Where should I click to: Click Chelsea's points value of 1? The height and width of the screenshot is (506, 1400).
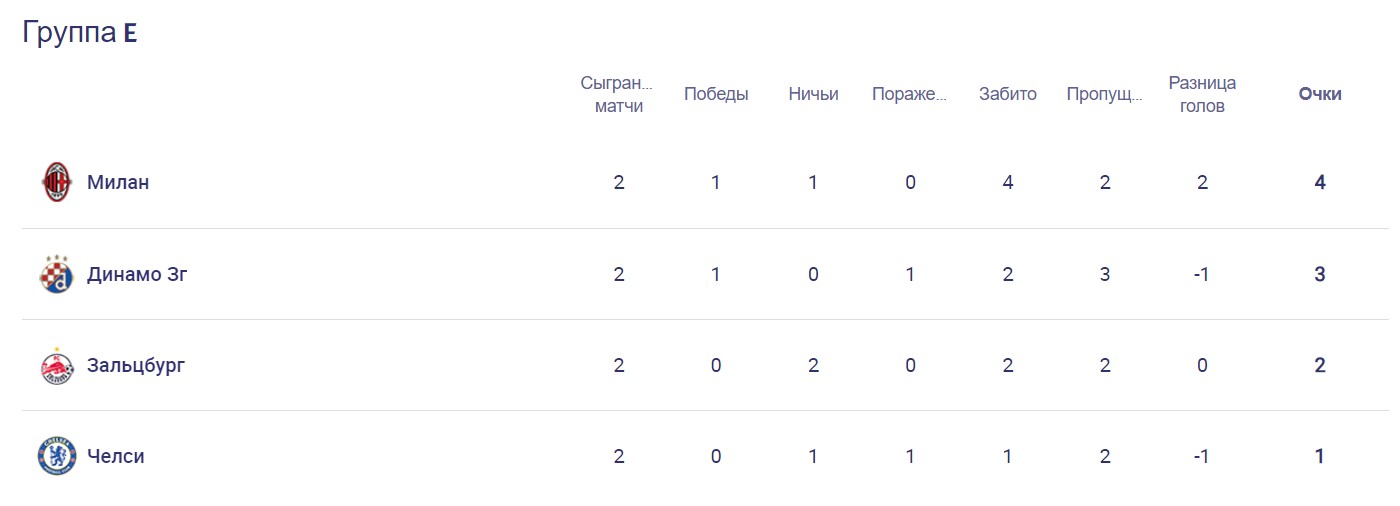(1320, 456)
